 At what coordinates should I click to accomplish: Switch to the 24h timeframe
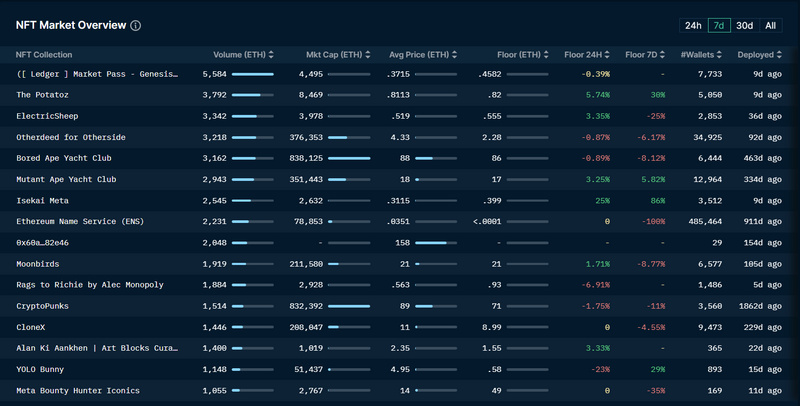pos(693,25)
